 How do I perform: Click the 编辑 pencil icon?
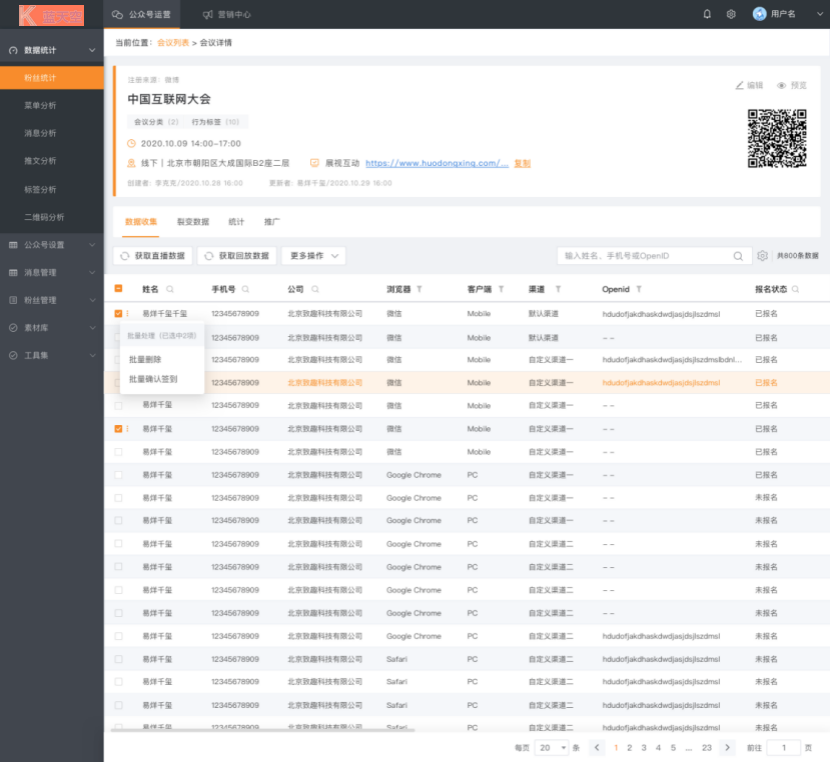(740, 86)
